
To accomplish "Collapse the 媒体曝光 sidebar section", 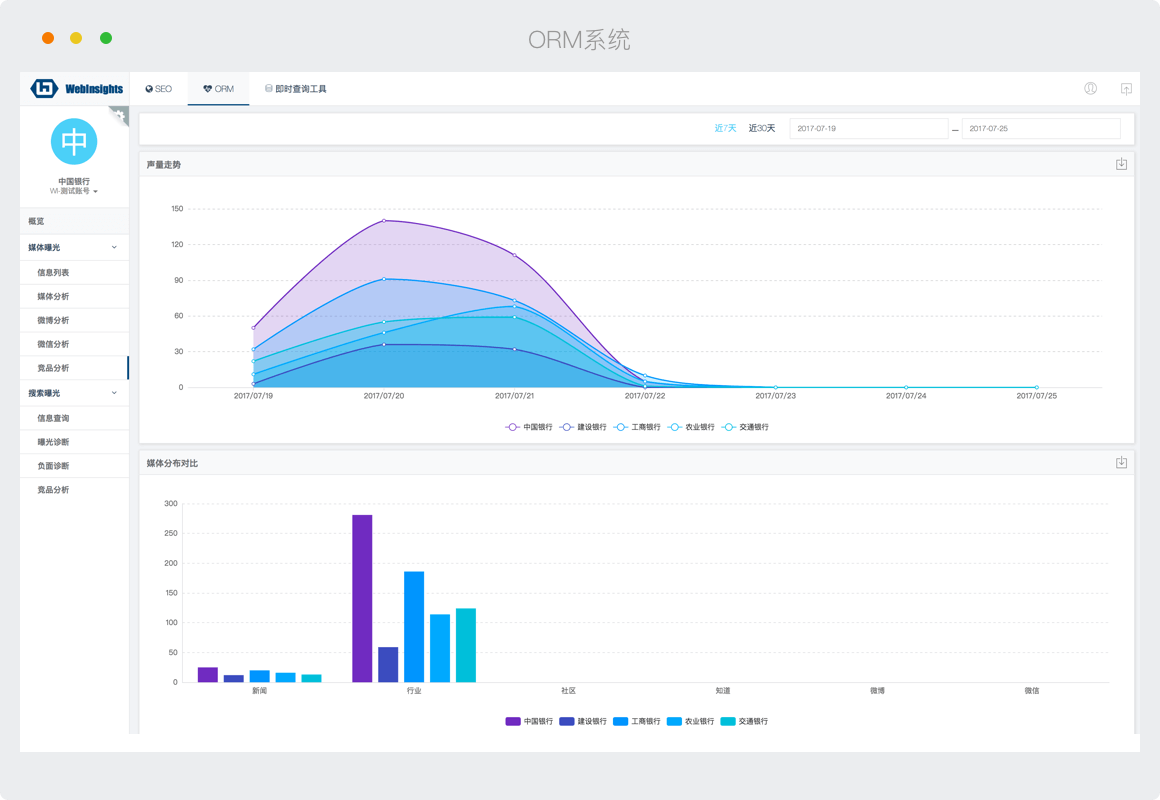I will point(114,247).
